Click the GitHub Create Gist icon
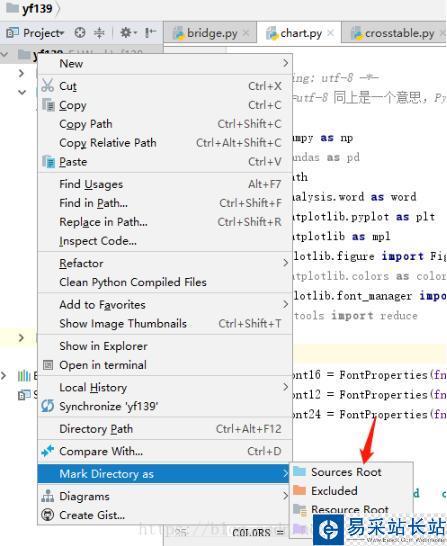The image size is (447, 546). pos(47,515)
